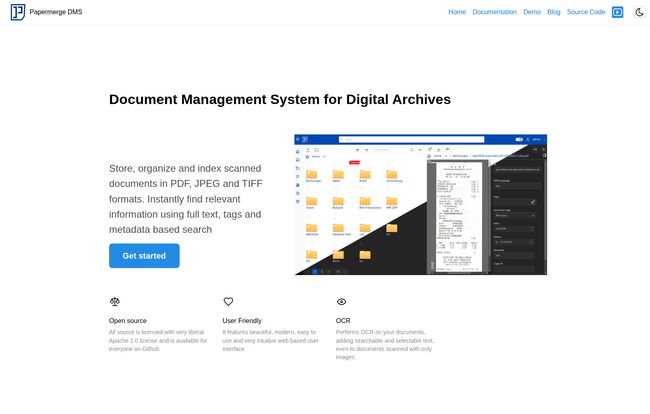
Task: Click the Open source feature title
Action: click(x=127, y=321)
